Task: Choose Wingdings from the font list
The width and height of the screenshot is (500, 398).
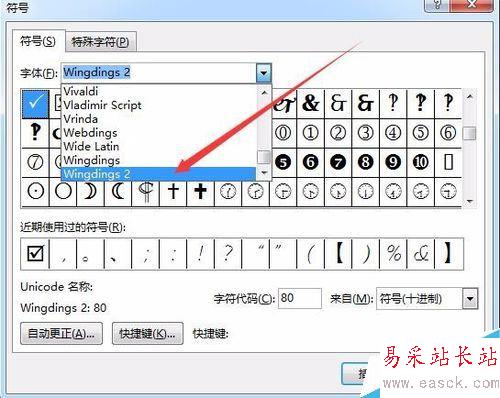Action: (159, 160)
